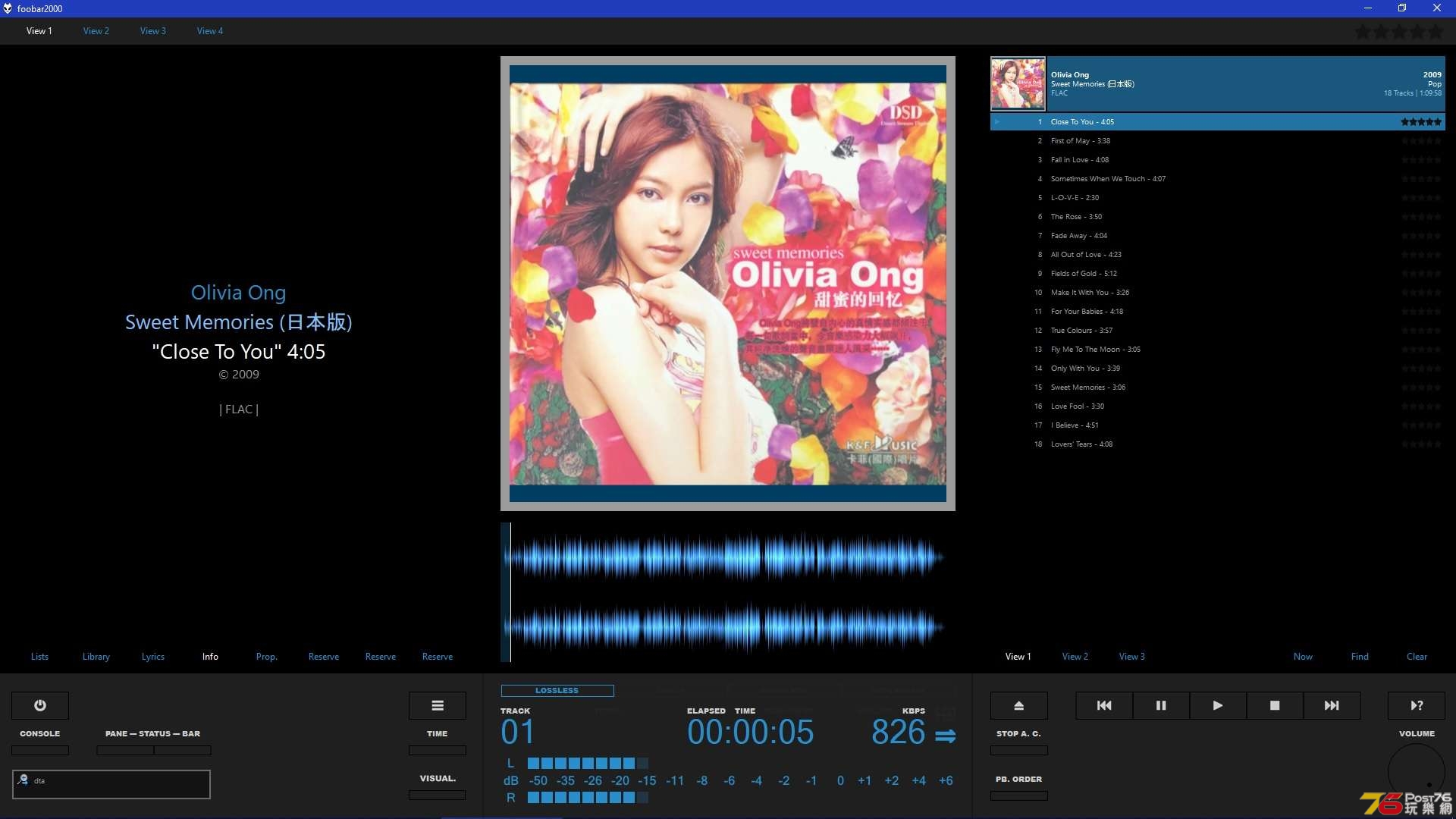Toggle the VISUAL. indicator bar
Screen dimensions: 1456x819
click(x=438, y=795)
